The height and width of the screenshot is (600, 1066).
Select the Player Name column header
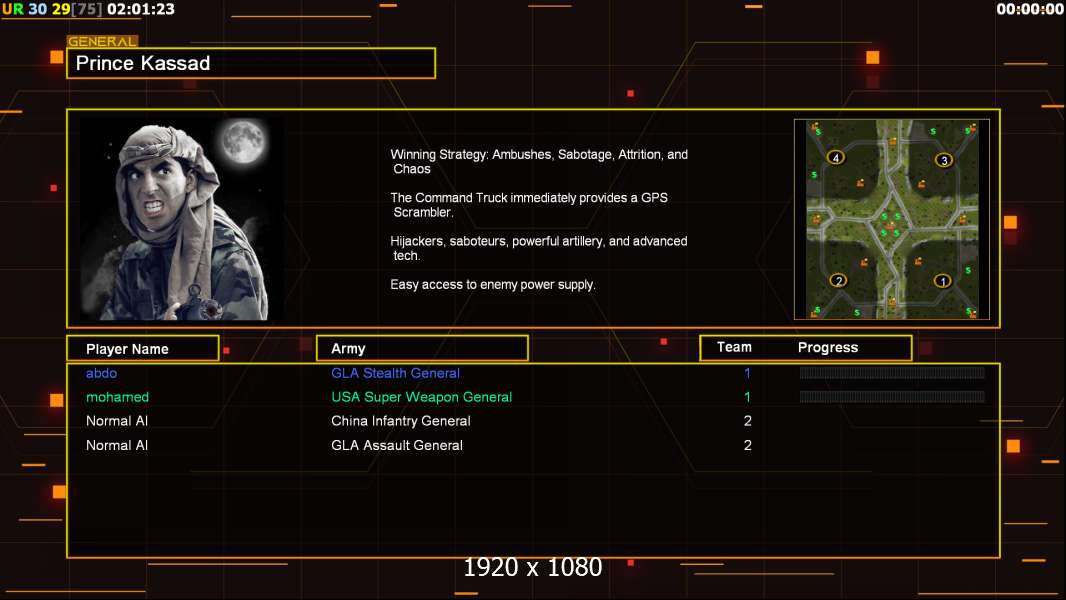pos(143,349)
